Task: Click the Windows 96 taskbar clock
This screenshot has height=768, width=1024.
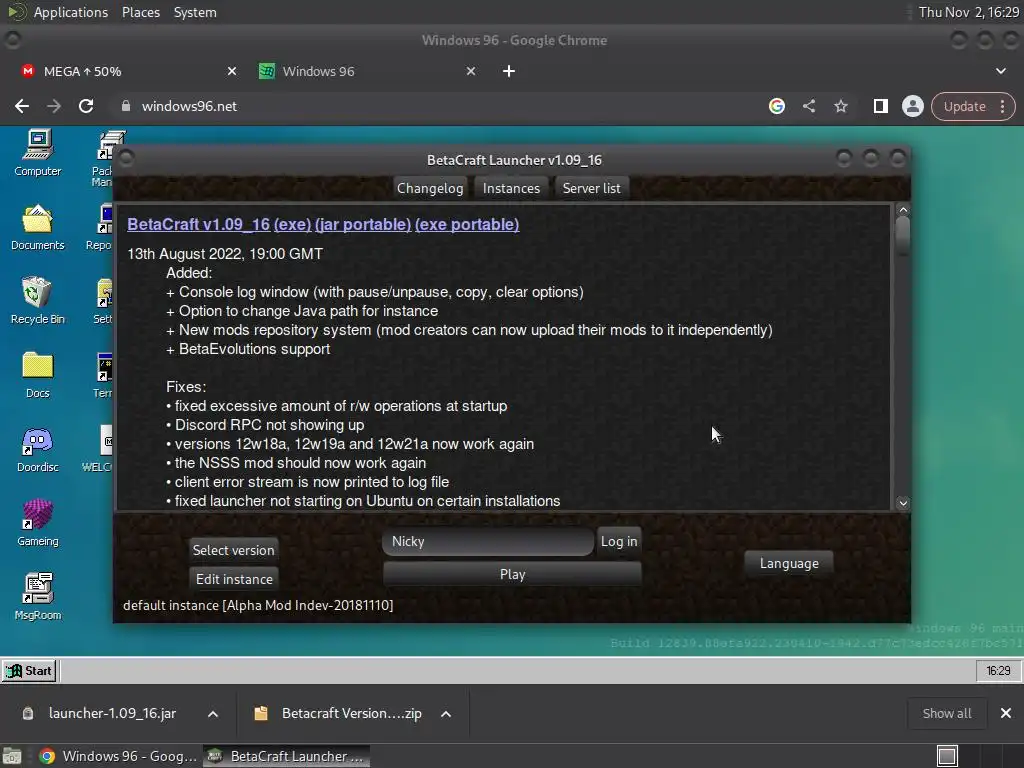Action: [998, 671]
